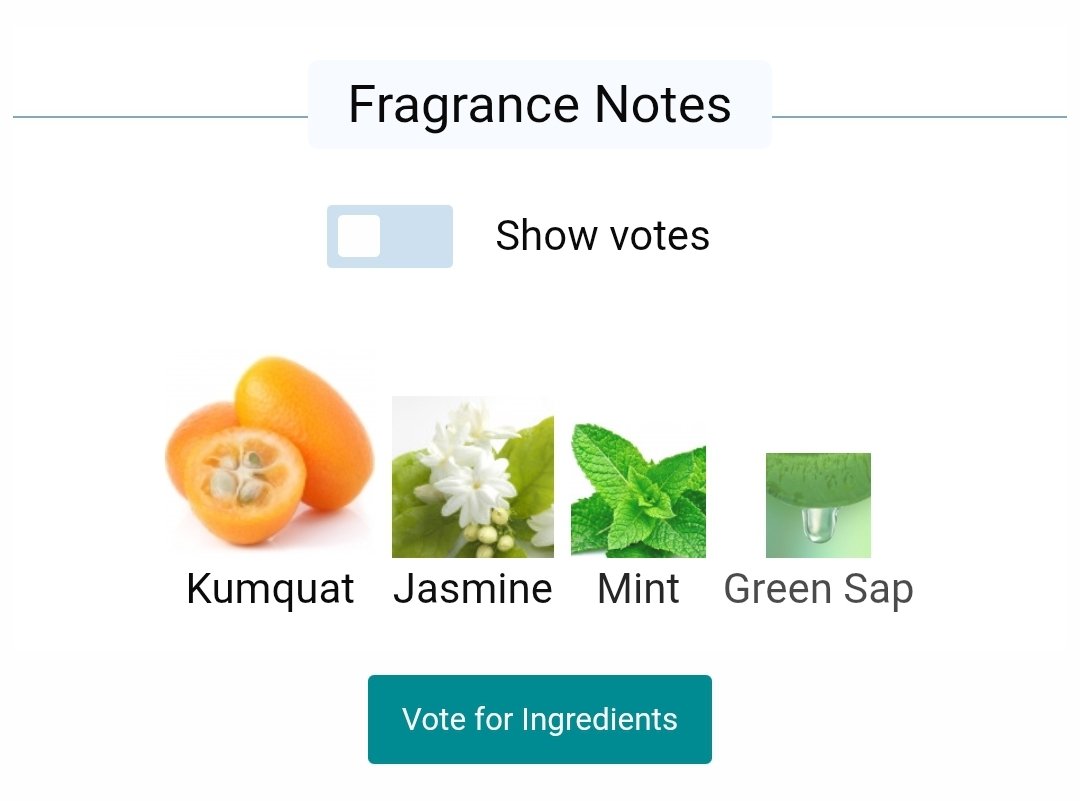The height and width of the screenshot is (801, 1080).
Task: Click the Fragrance Notes heading
Action: coord(539,105)
